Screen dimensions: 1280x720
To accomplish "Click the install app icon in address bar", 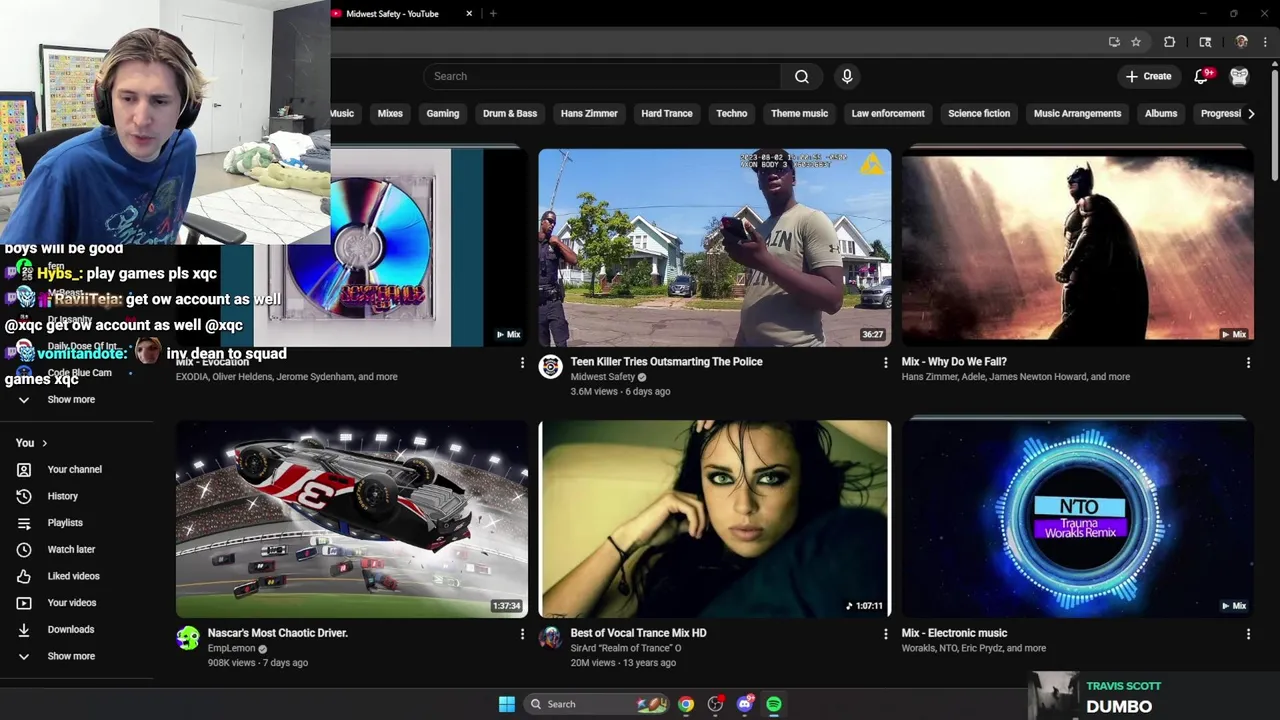I will click(1114, 42).
